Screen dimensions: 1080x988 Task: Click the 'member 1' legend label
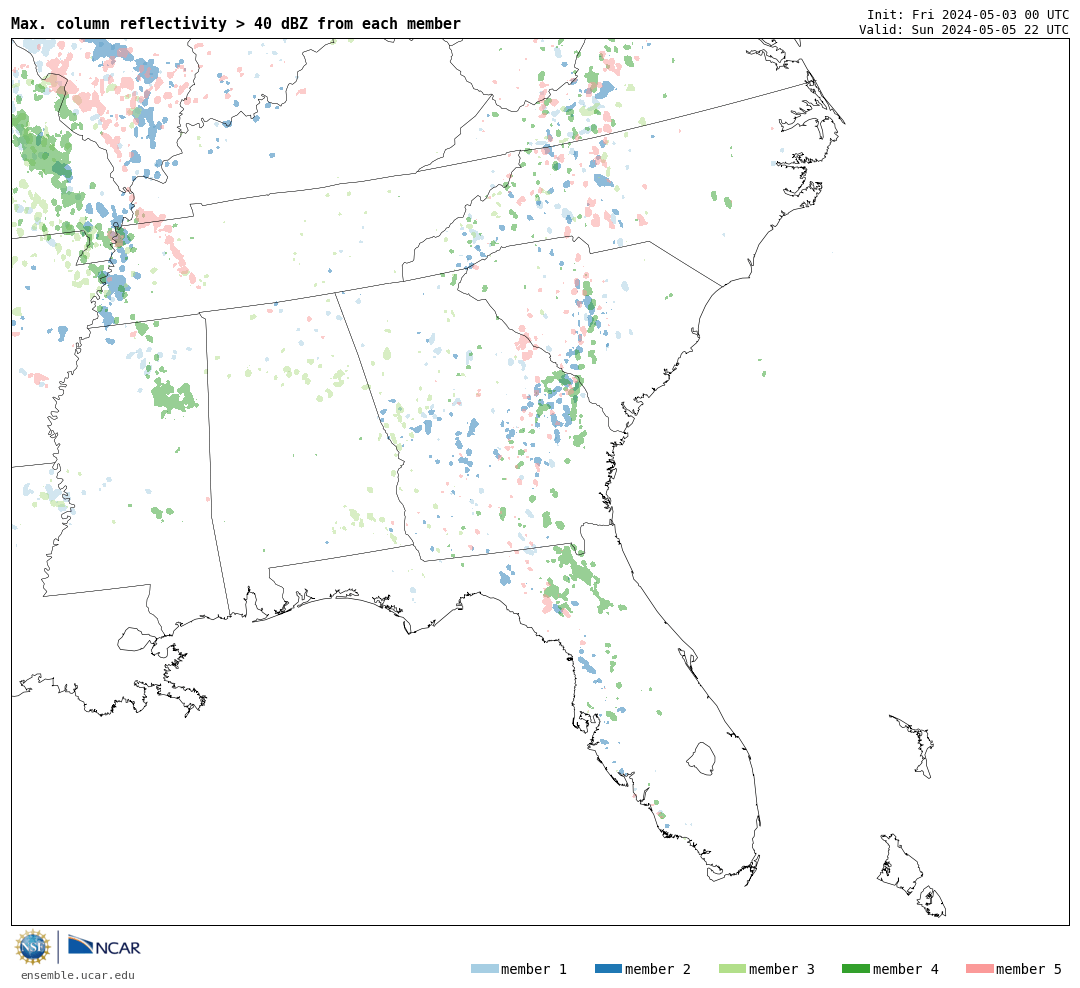[534, 969]
